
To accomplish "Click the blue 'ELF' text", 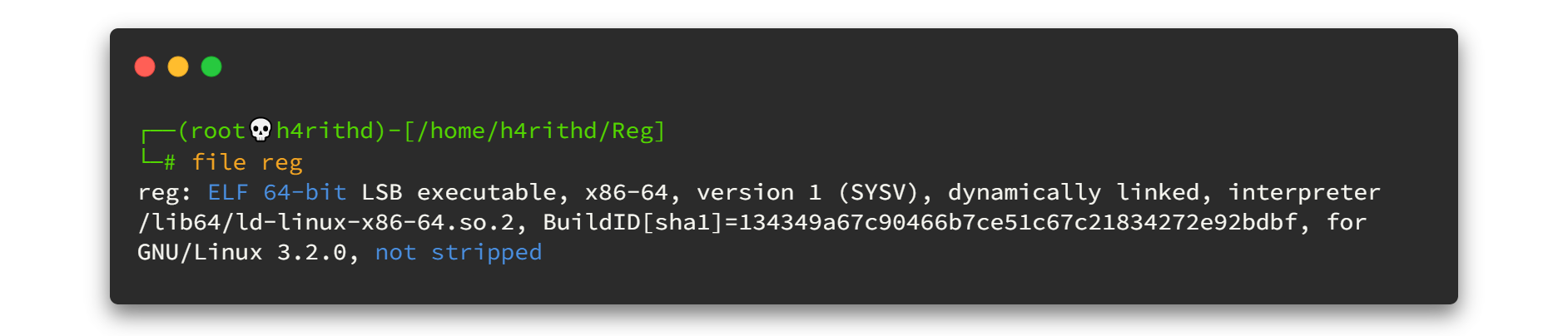I will click(x=228, y=192).
